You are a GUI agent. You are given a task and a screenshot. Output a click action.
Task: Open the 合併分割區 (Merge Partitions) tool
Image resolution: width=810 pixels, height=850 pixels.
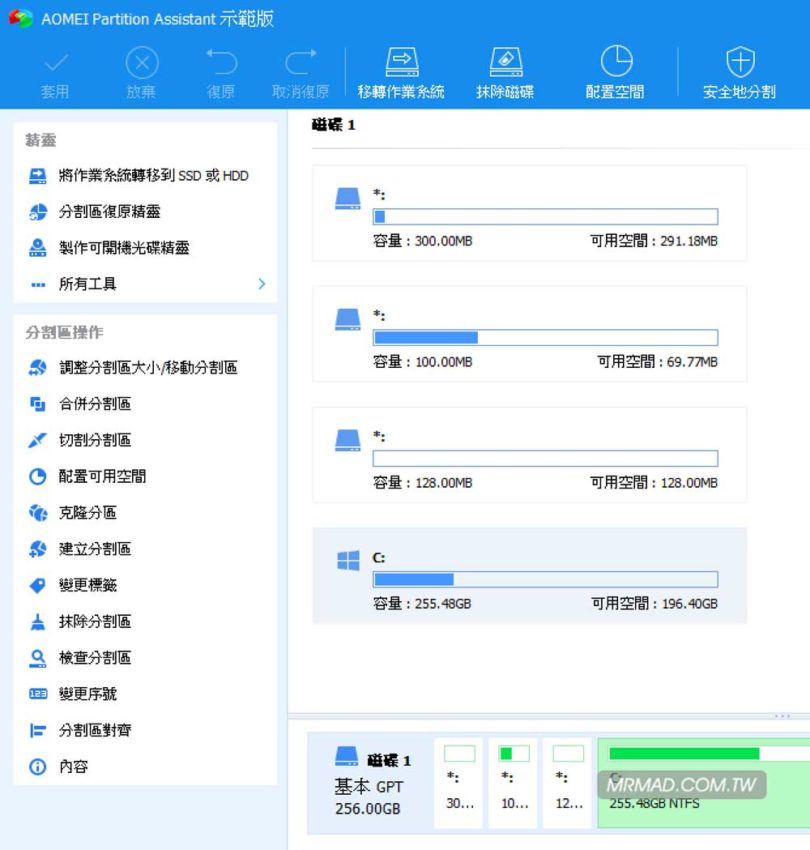coord(83,403)
